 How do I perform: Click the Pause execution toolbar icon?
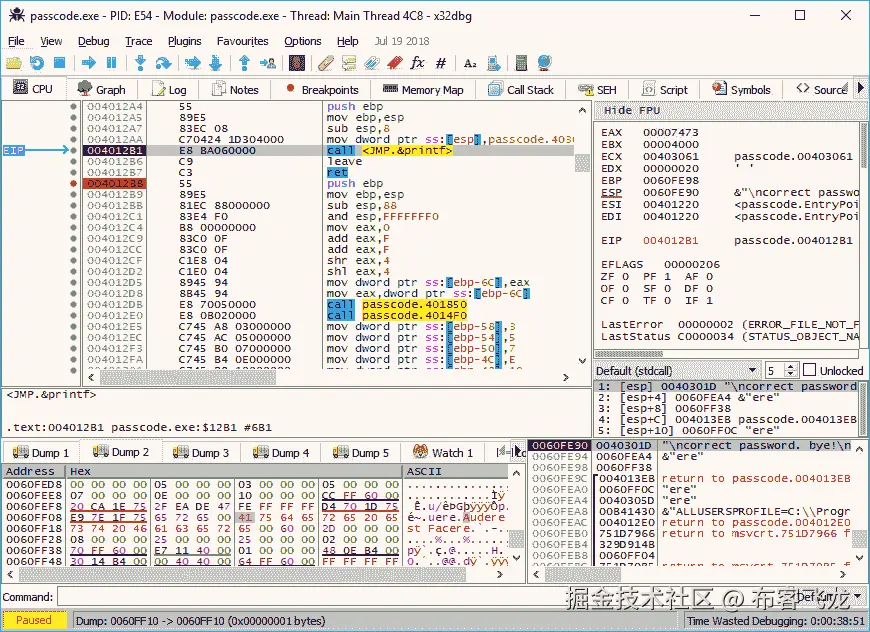(x=113, y=63)
